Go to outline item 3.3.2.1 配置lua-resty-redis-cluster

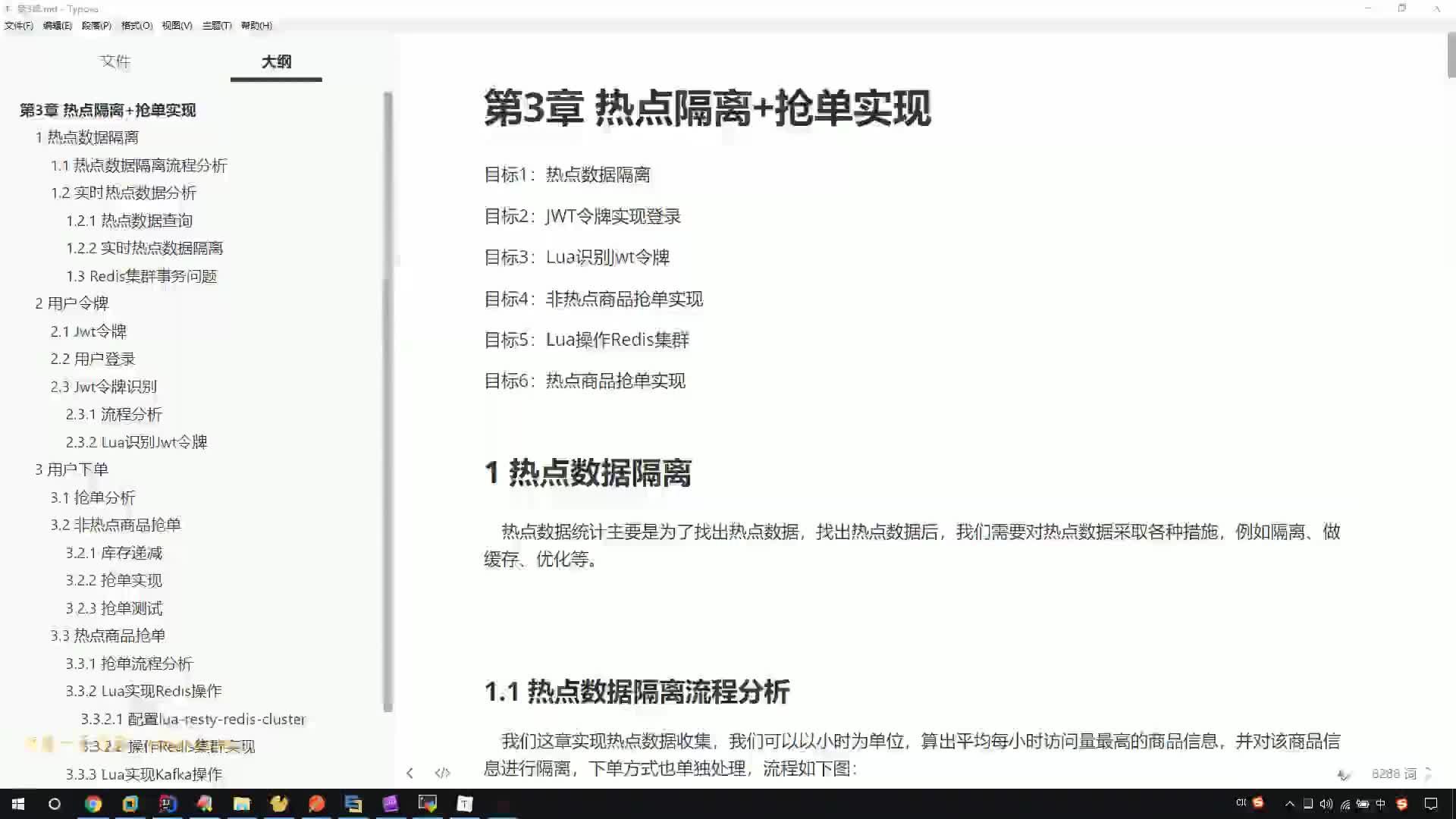click(x=193, y=719)
